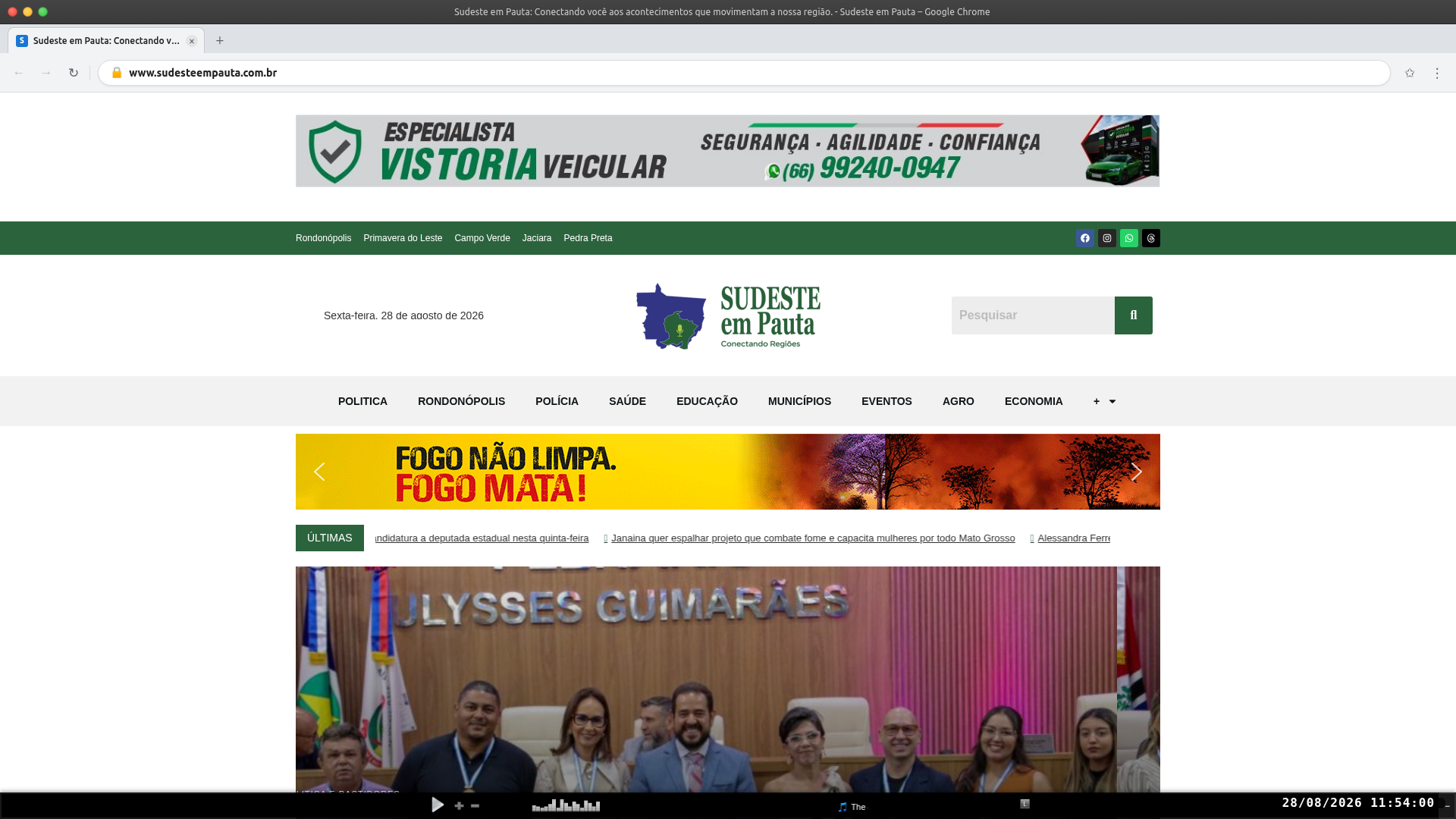Click the plus button in bottom bar
The width and height of the screenshot is (1456, 819).
click(x=459, y=806)
